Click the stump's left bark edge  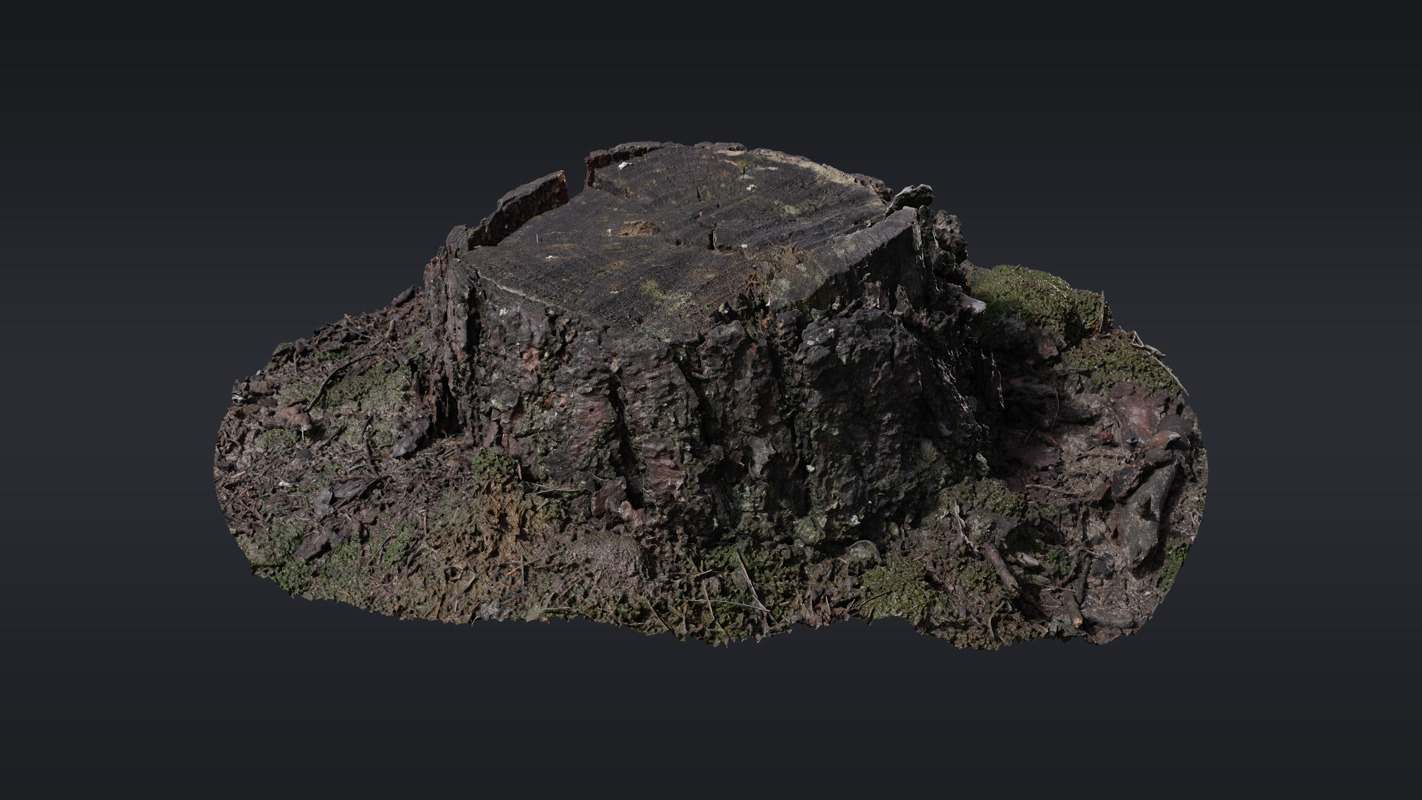click(x=440, y=330)
